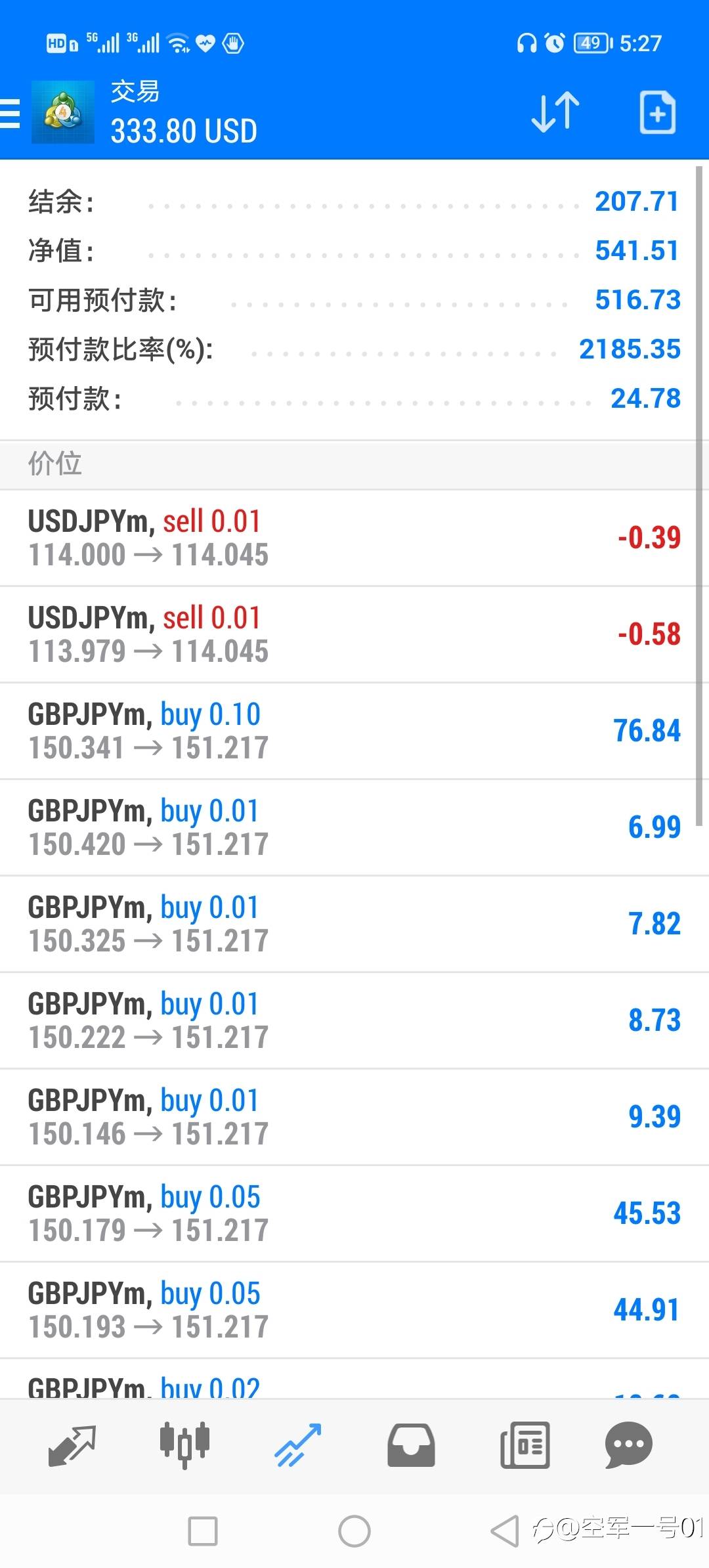Tap the Android recent apps square button
Image resolution: width=709 pixels, height=1568 pixels.
pyautogui.click(x=203, y=1531)
